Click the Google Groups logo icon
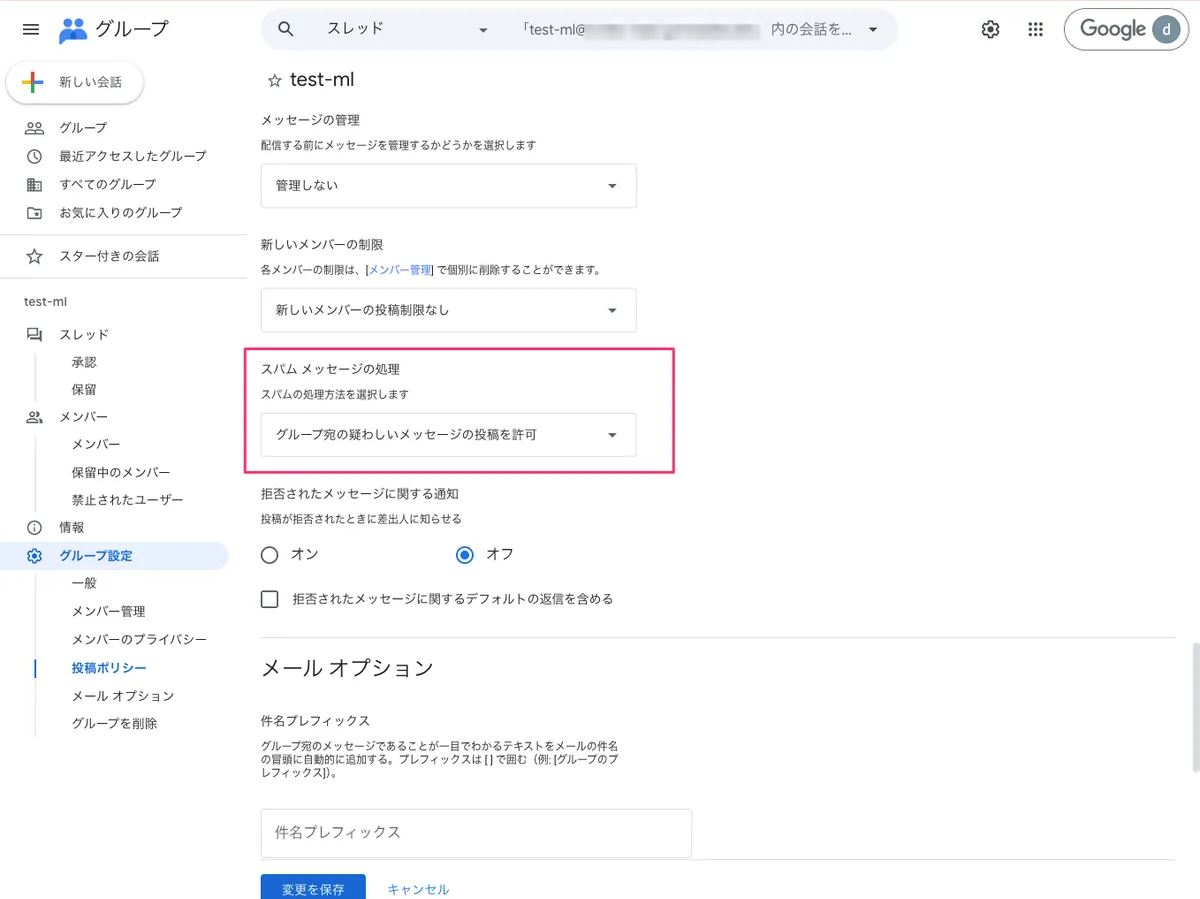The image size is (1200, 899). pos(73,30)
